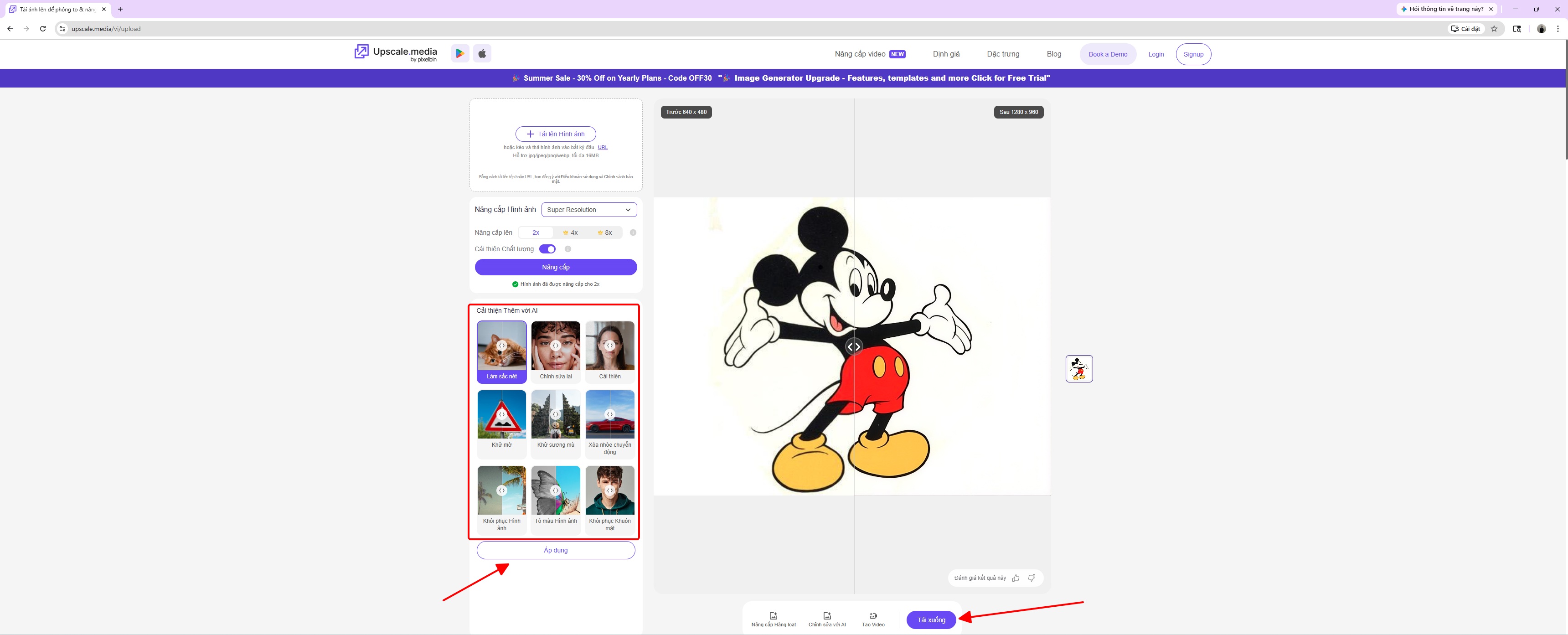1568x635 pixels.
Task: Click the info icon next to upscale factor
Action: pyautogui.click(x=633, y=232)
